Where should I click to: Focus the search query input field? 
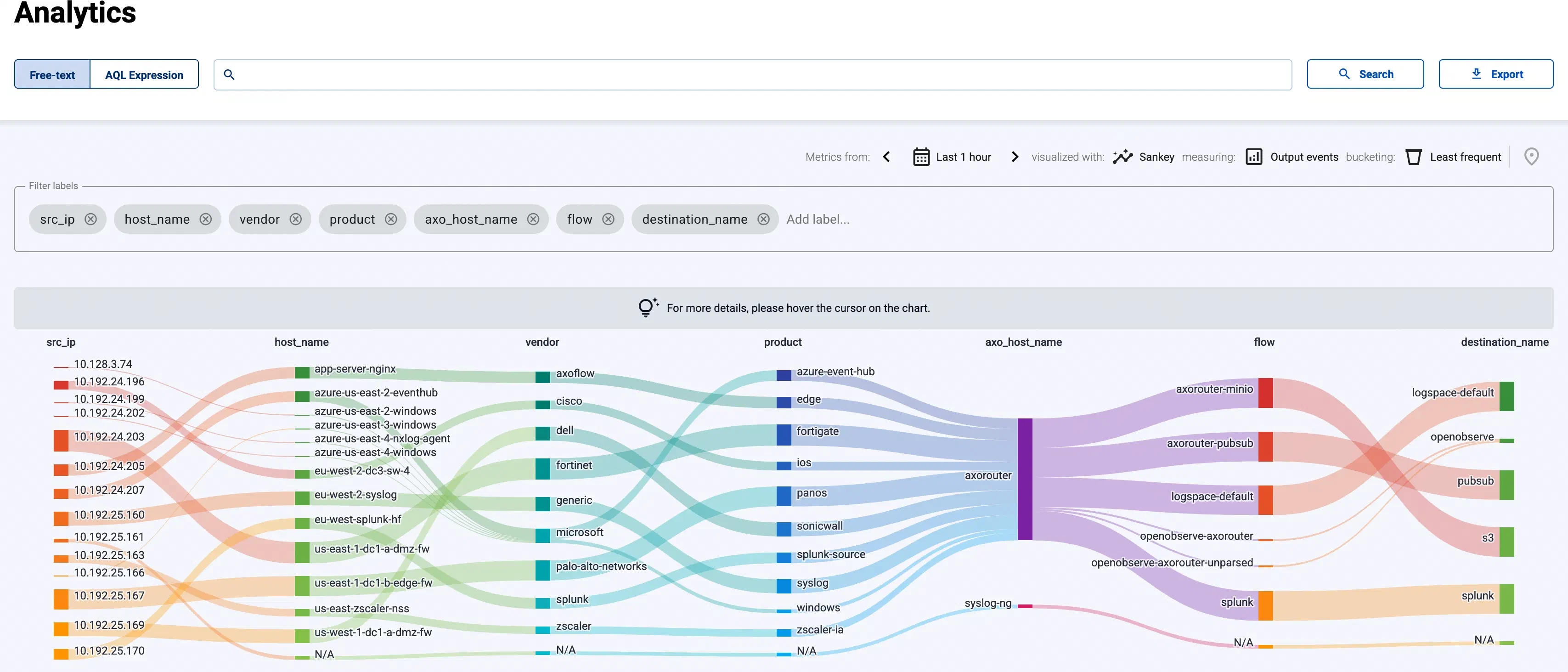[752, 75]
